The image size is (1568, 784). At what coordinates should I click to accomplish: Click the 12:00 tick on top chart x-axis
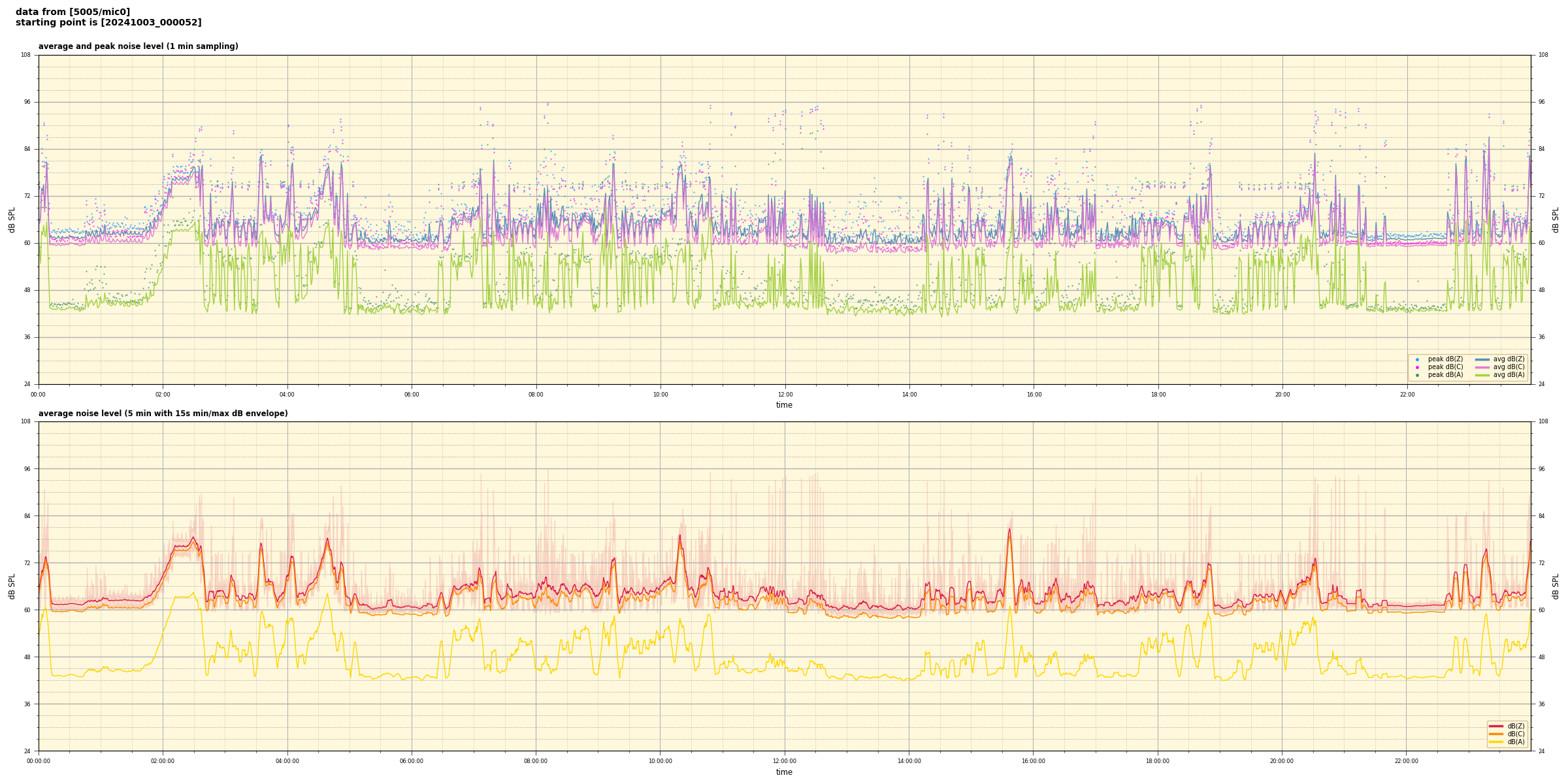tap(785, 395)
